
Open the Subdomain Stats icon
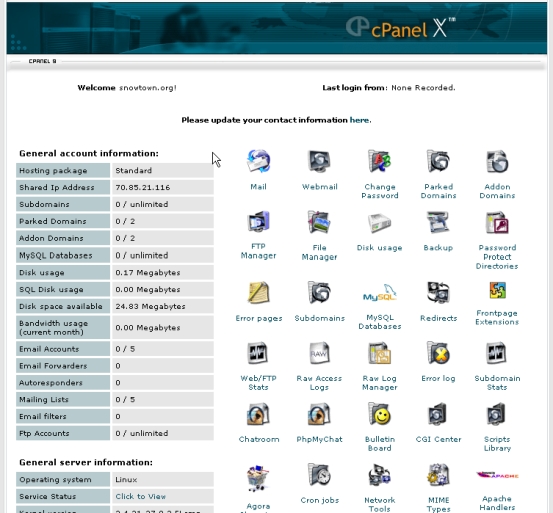pyautogui.click(x=497, y=353)
